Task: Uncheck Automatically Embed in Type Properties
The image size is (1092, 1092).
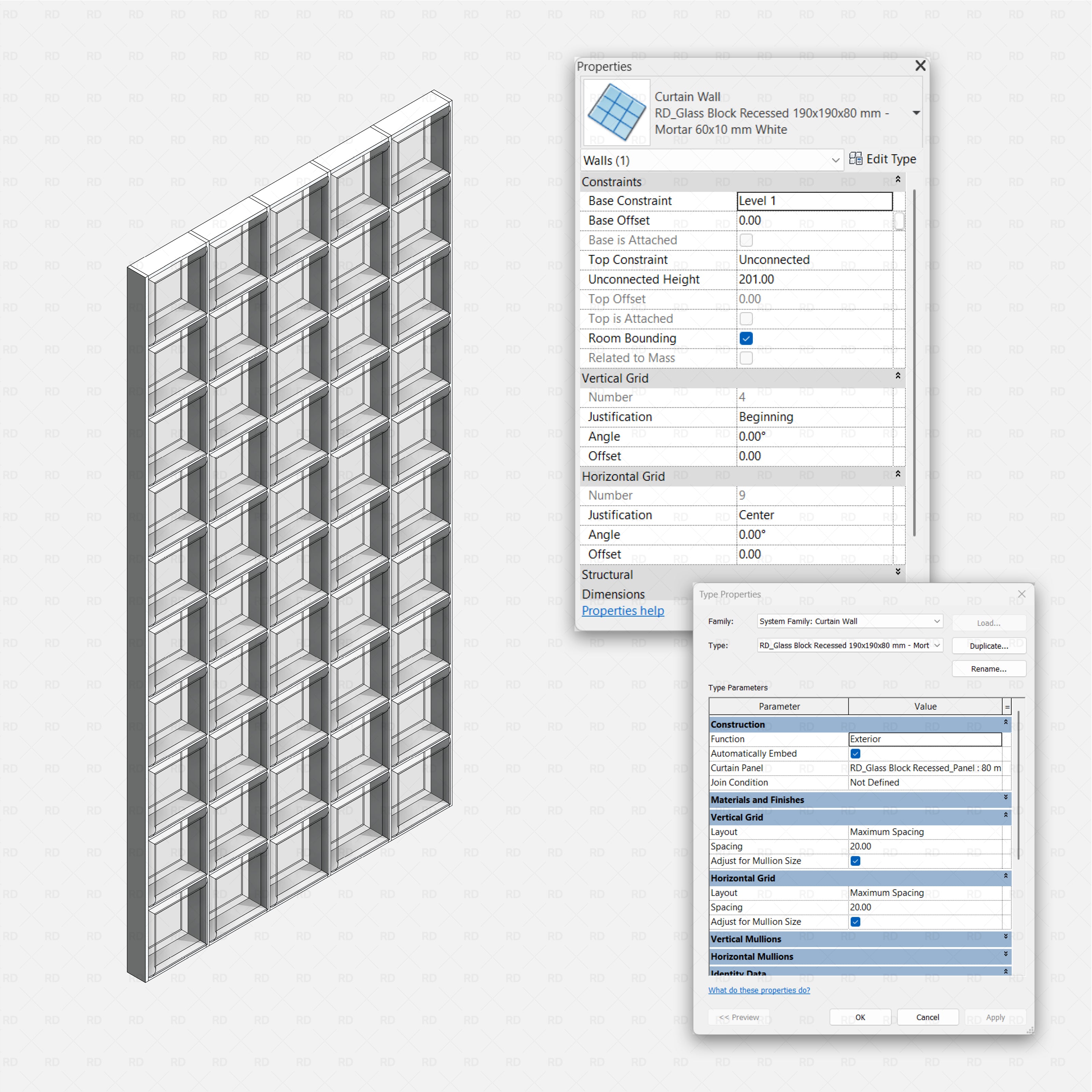Action: (x=855, y=753)
